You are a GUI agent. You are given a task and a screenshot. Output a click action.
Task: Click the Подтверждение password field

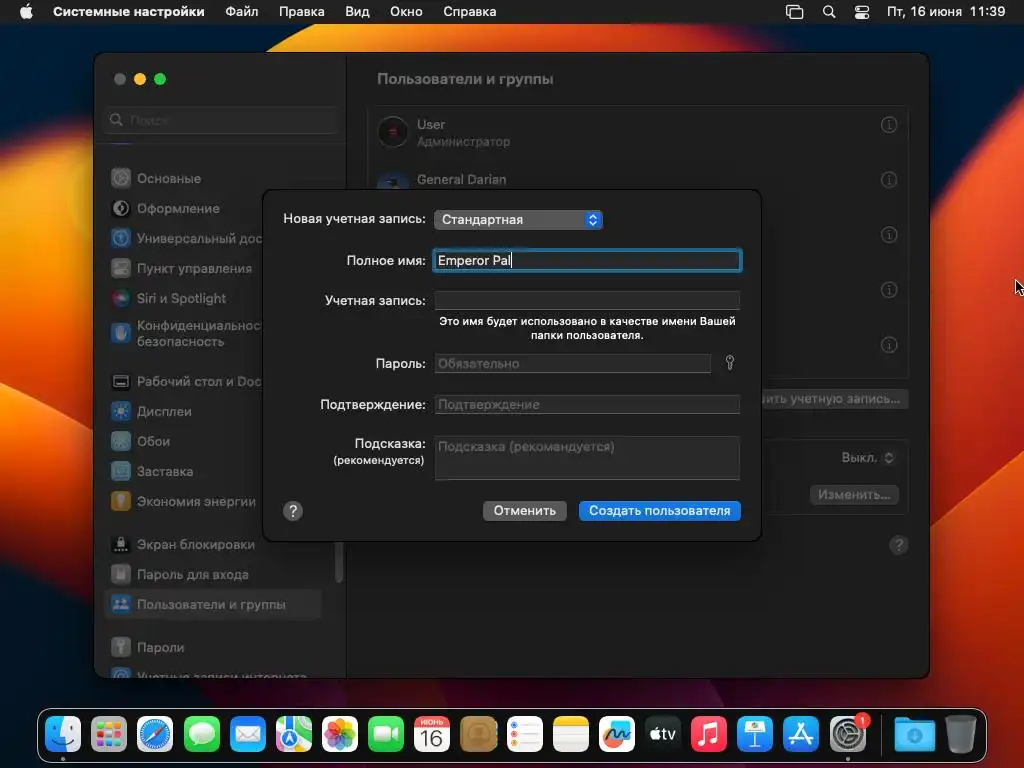(587, 404)
